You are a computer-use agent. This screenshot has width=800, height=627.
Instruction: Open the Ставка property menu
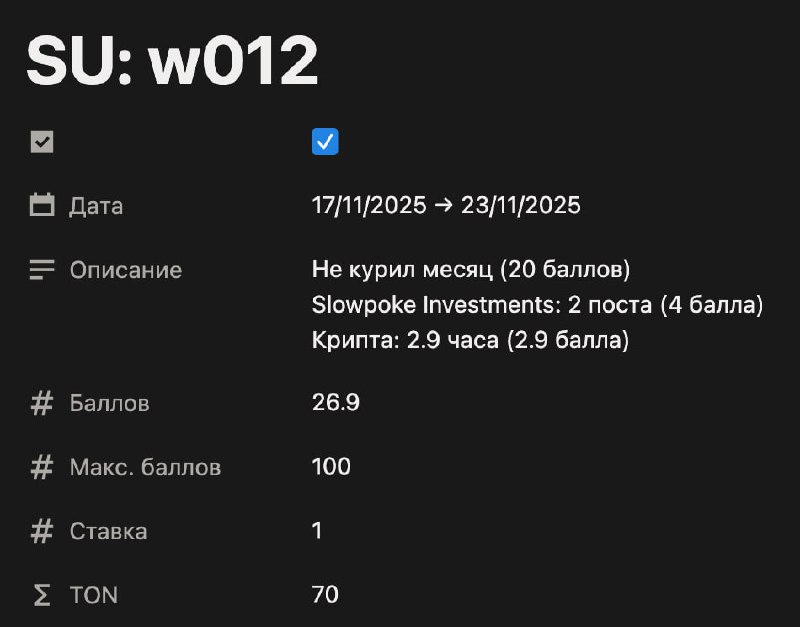108,531
